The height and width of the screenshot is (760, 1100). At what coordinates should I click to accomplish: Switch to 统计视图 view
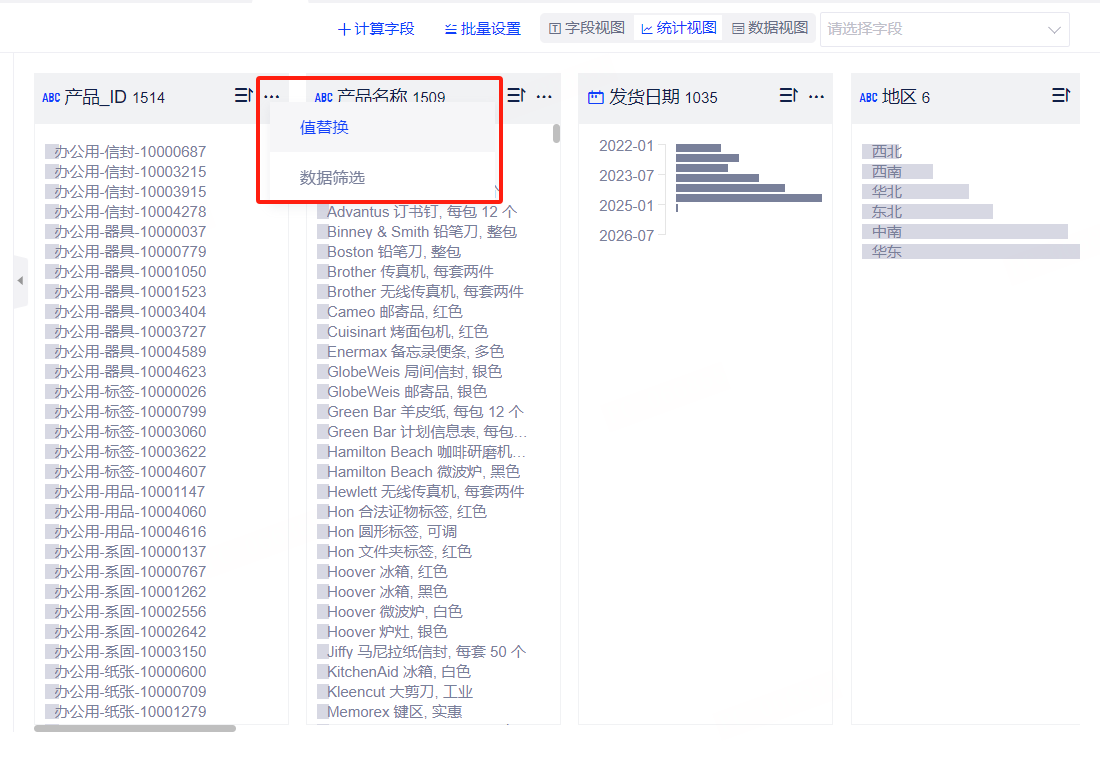coord(679,28)
